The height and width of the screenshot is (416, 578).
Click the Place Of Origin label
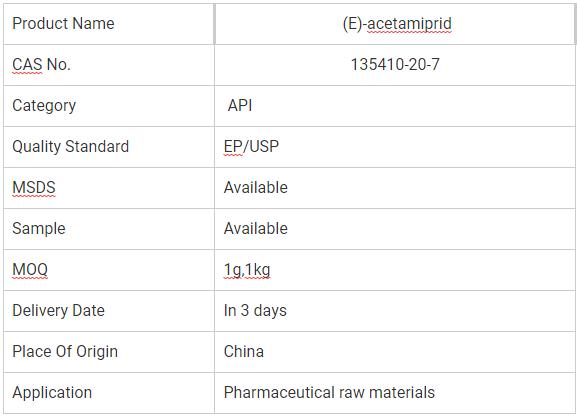point(65,352)
